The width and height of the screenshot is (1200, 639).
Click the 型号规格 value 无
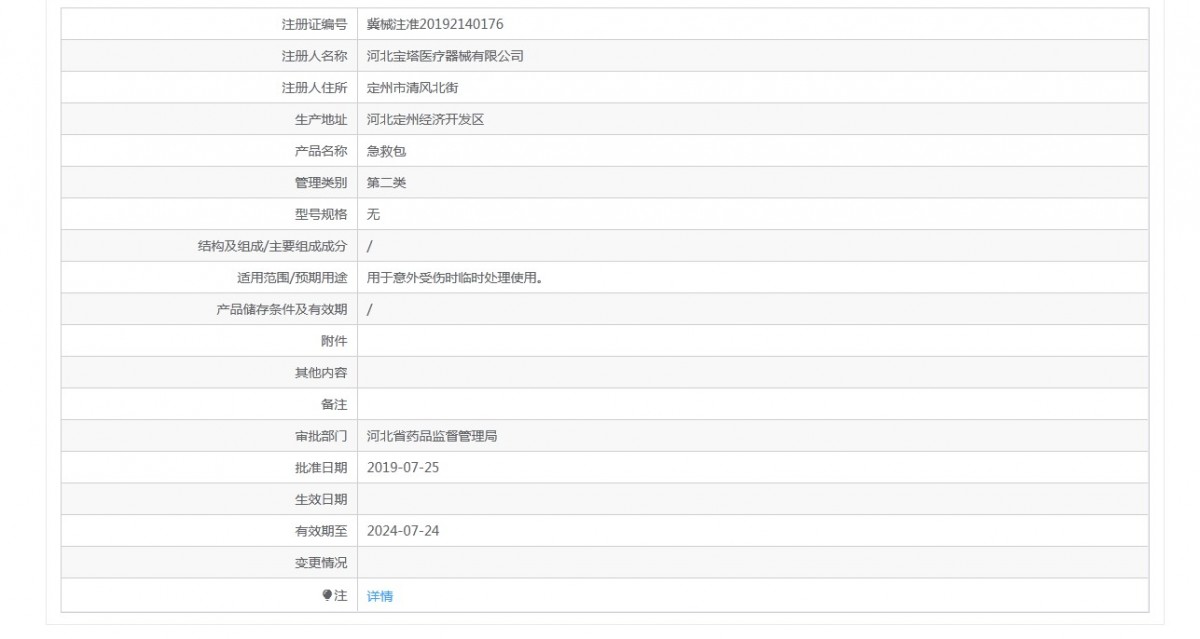coord(373,215)
